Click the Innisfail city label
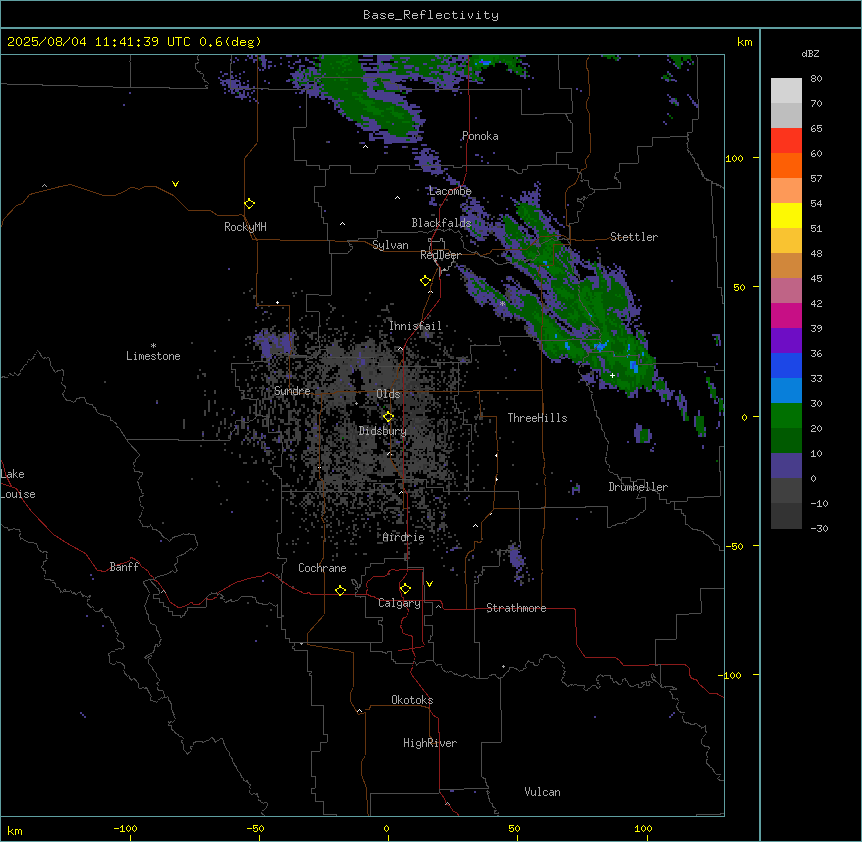The image size is (862, 842). coord(415,326)
